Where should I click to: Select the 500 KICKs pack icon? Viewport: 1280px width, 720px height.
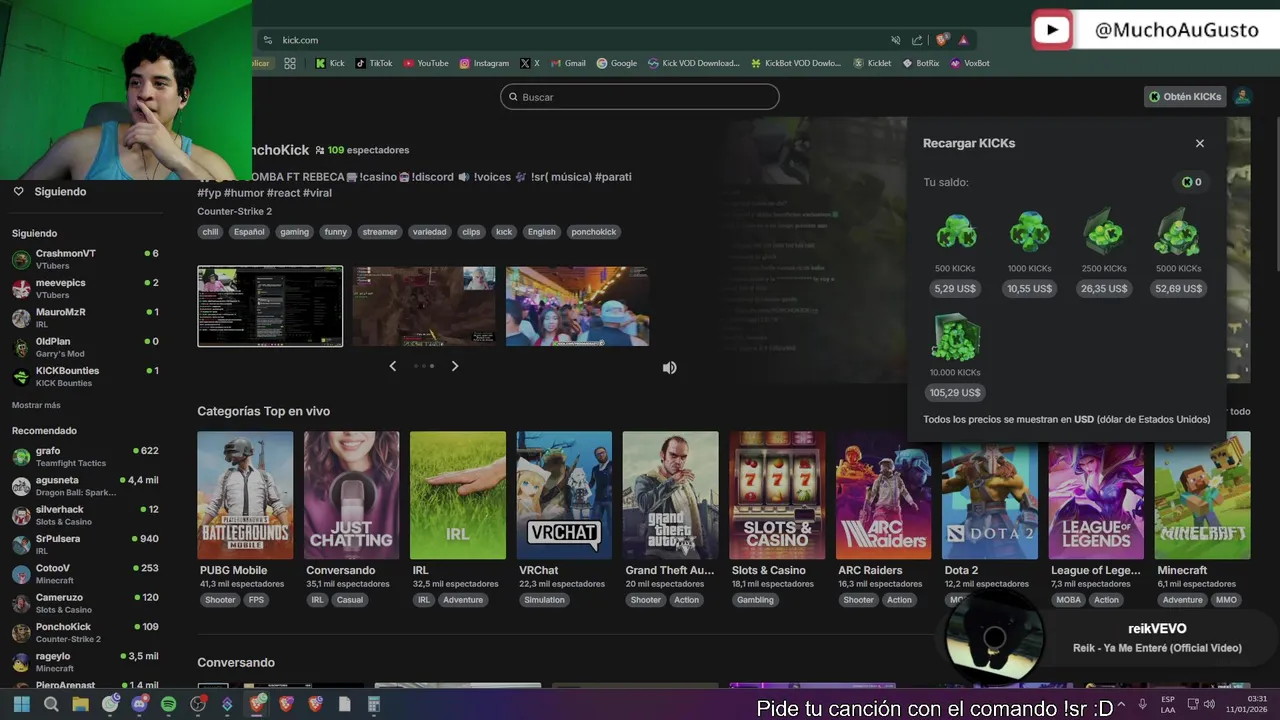(956, 232)
